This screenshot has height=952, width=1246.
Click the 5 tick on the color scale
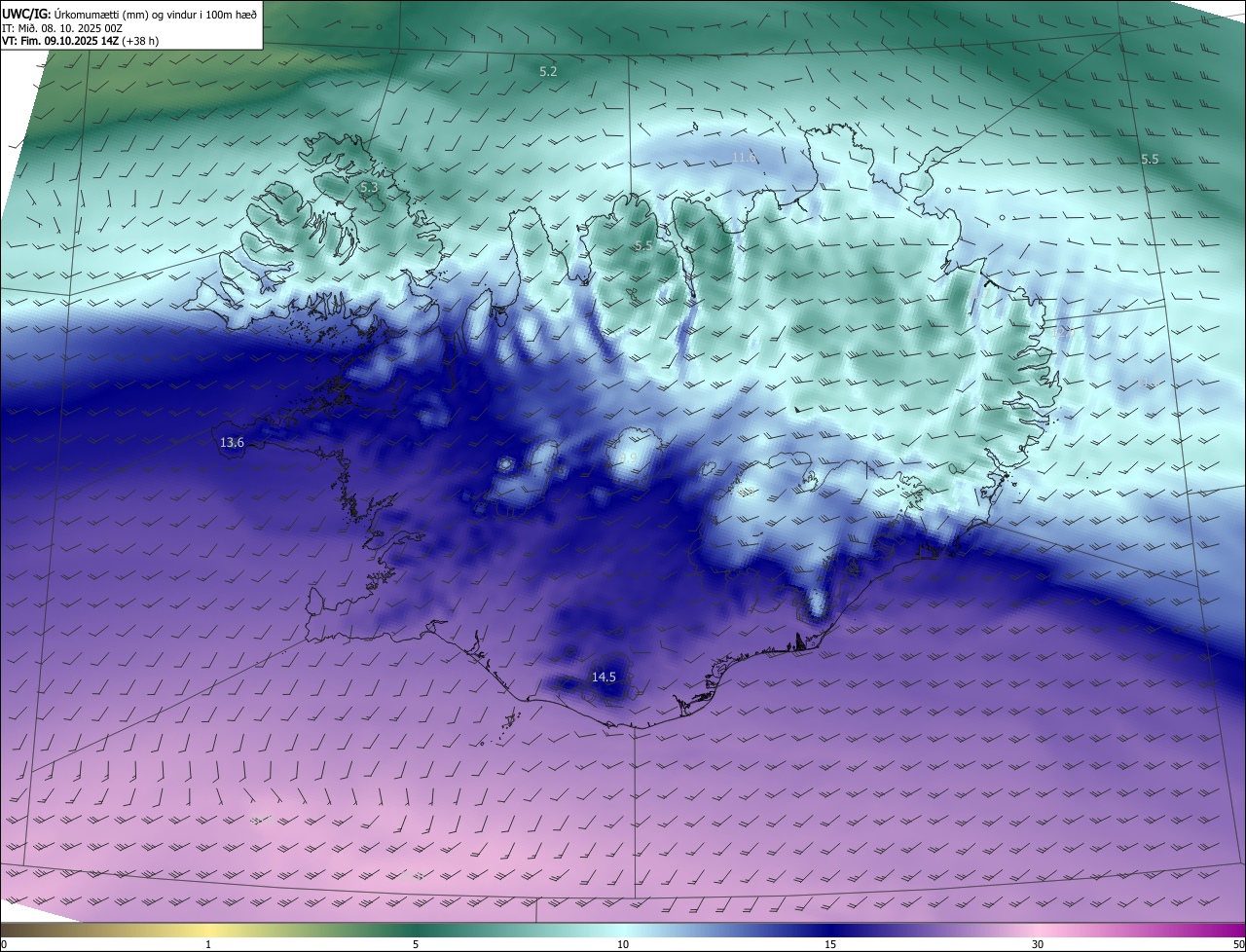416,944
